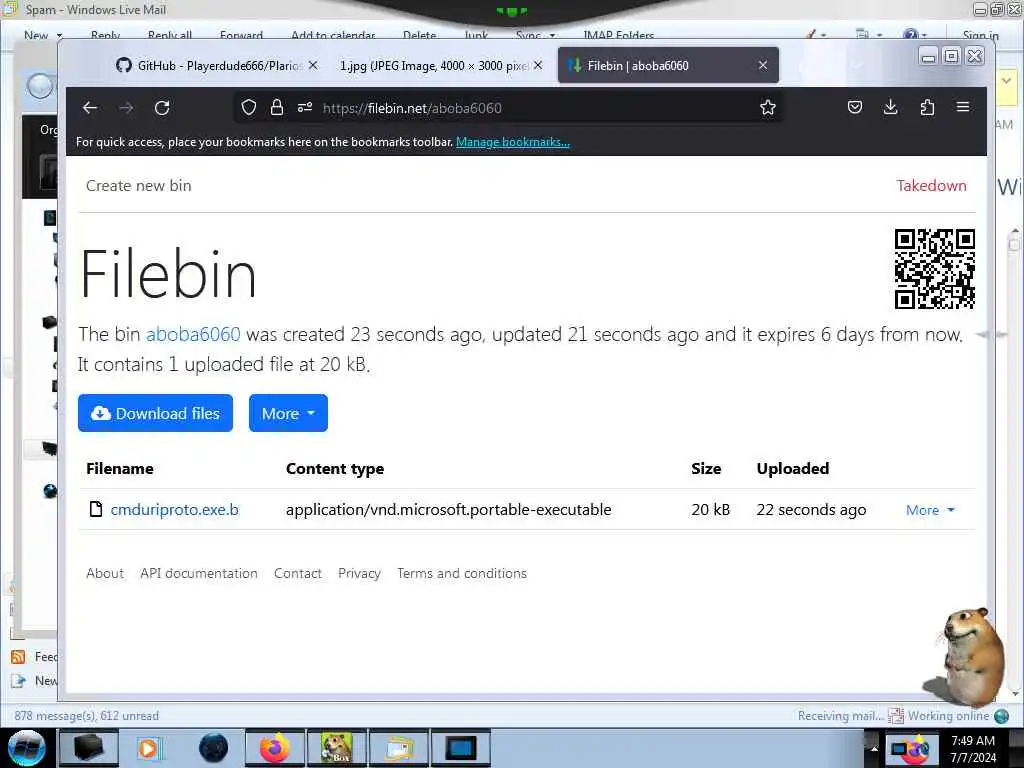Image resolution: width=1024 pixels, height=768 pixels.
Task: Expand More options for cmduriproto.exe.b row
Action: tap(930, 510)
